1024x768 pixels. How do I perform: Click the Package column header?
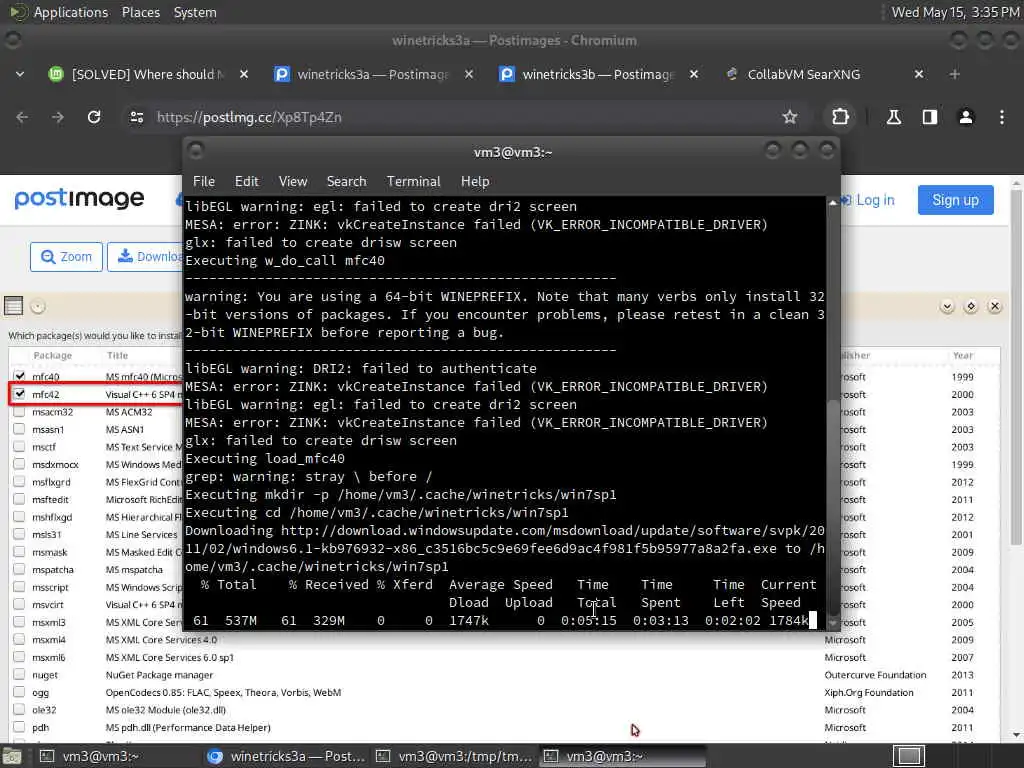(x=53, y=355)
